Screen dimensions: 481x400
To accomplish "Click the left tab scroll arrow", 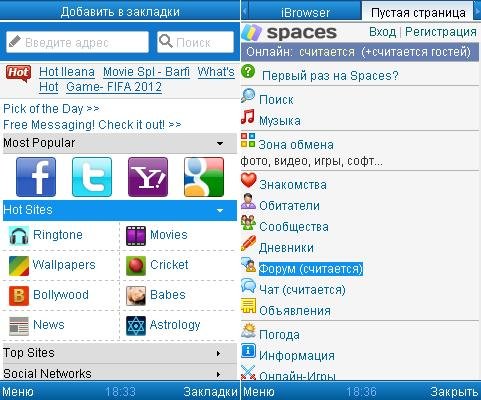I will 245,11.
